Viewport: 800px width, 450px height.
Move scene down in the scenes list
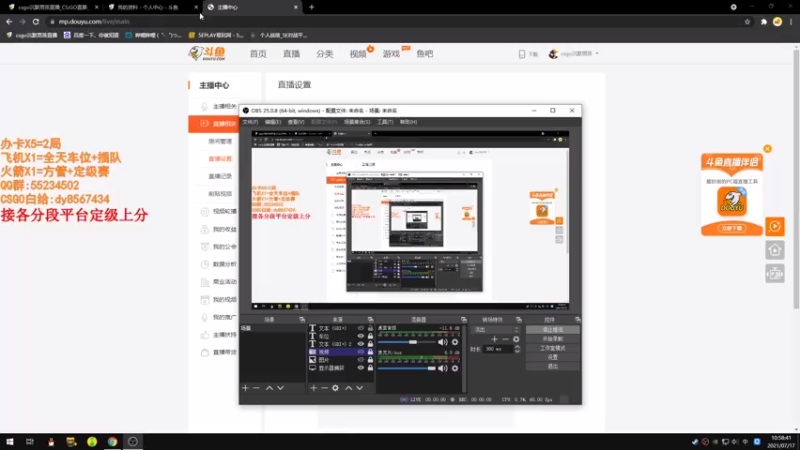(x=280, y=388)
